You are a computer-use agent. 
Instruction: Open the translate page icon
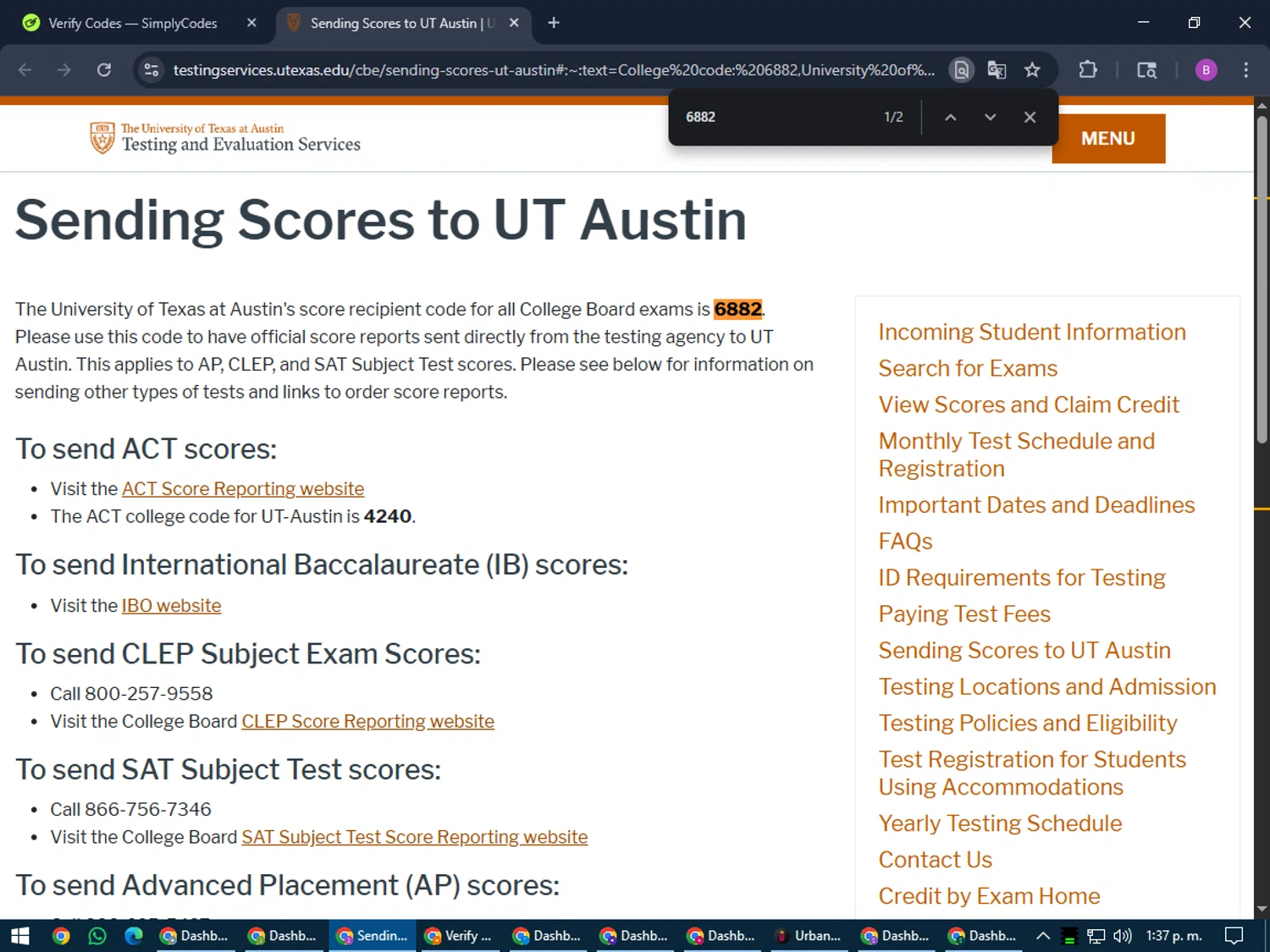point(997,70)
